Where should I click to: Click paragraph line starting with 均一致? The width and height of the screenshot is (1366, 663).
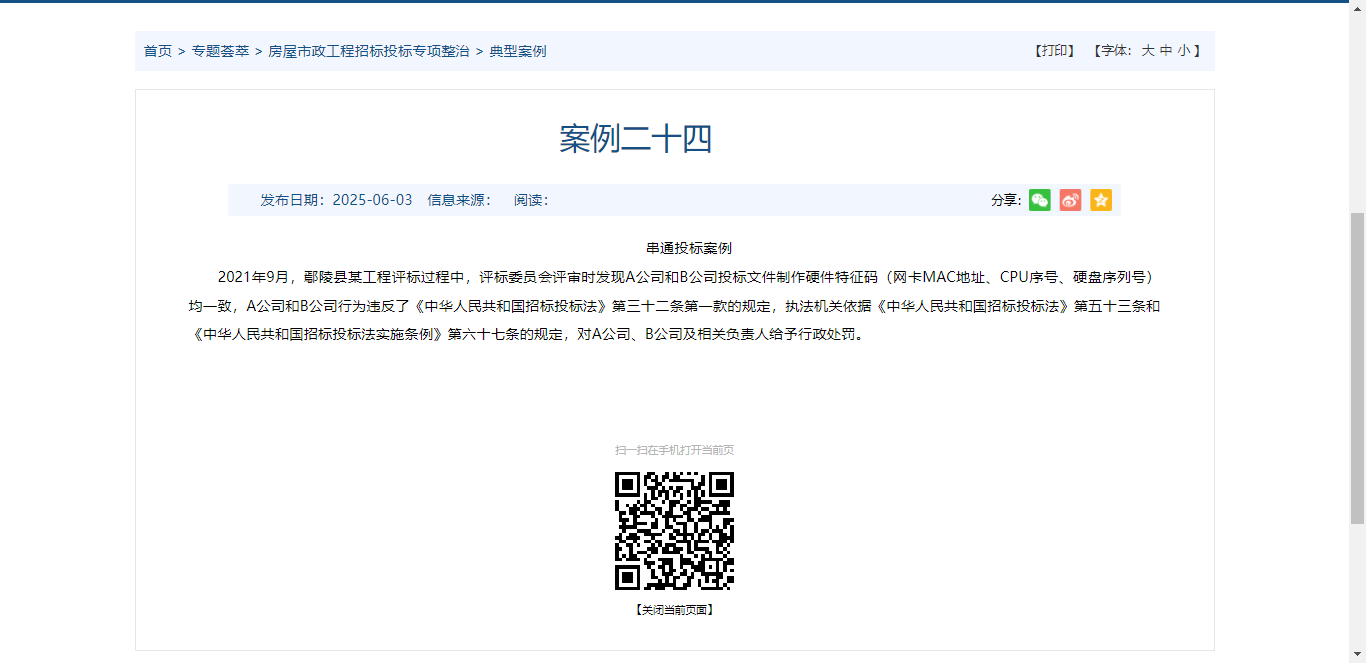(674, 306)
